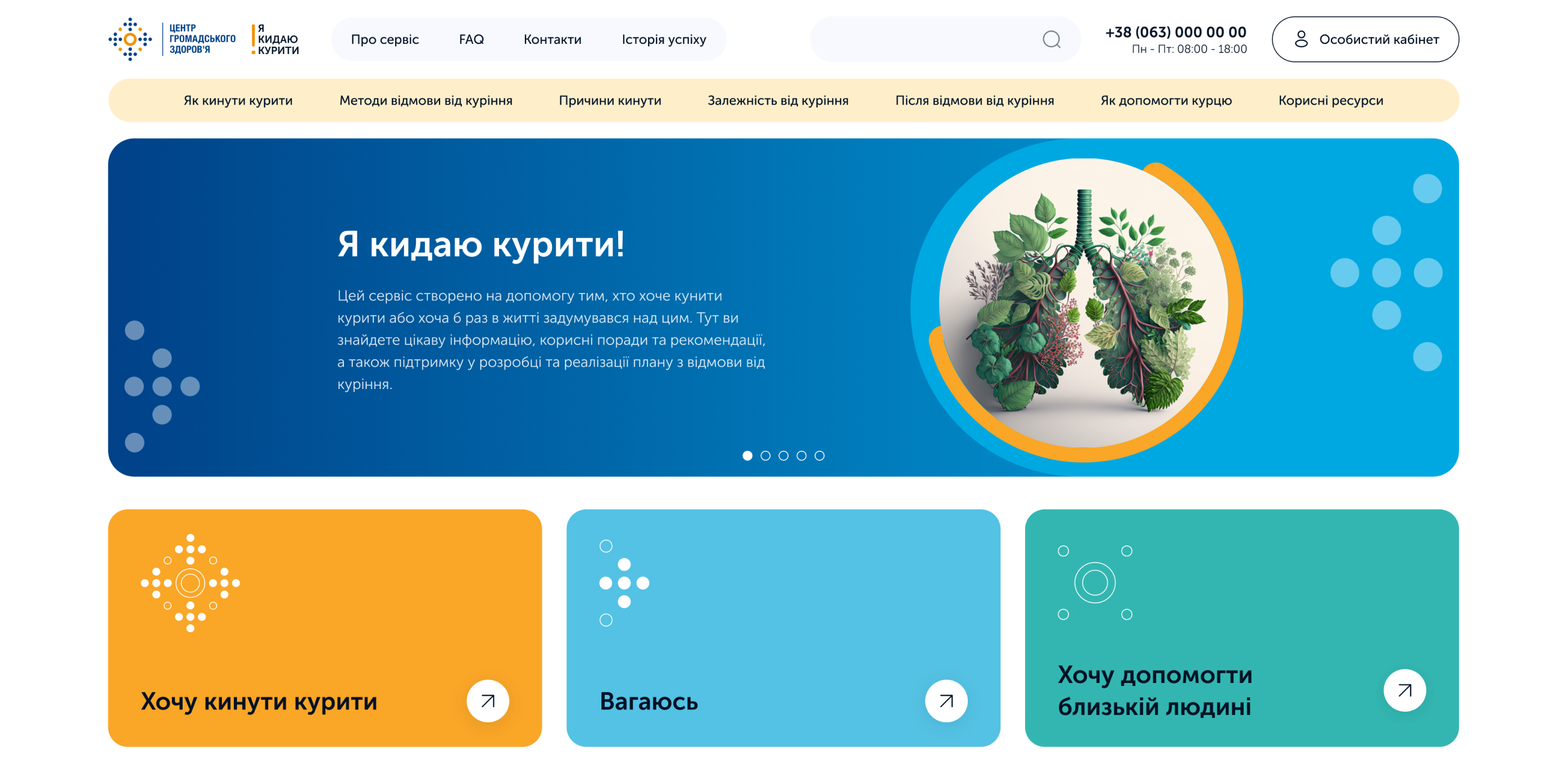Screen dimensions: 1568x778
Task: Select the third slider dot
Action: tap(783, 455)
